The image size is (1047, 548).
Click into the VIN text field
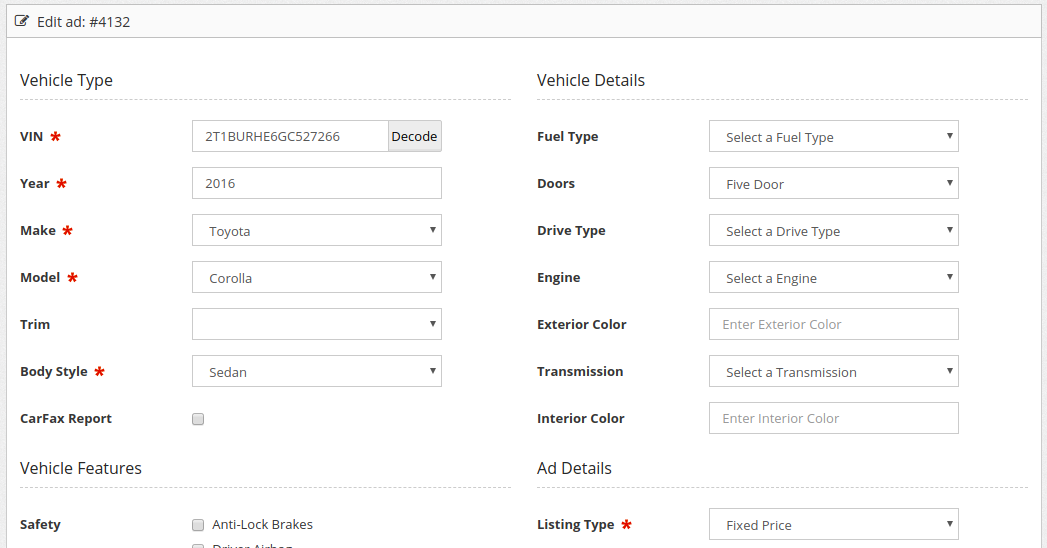coord(290,137)
